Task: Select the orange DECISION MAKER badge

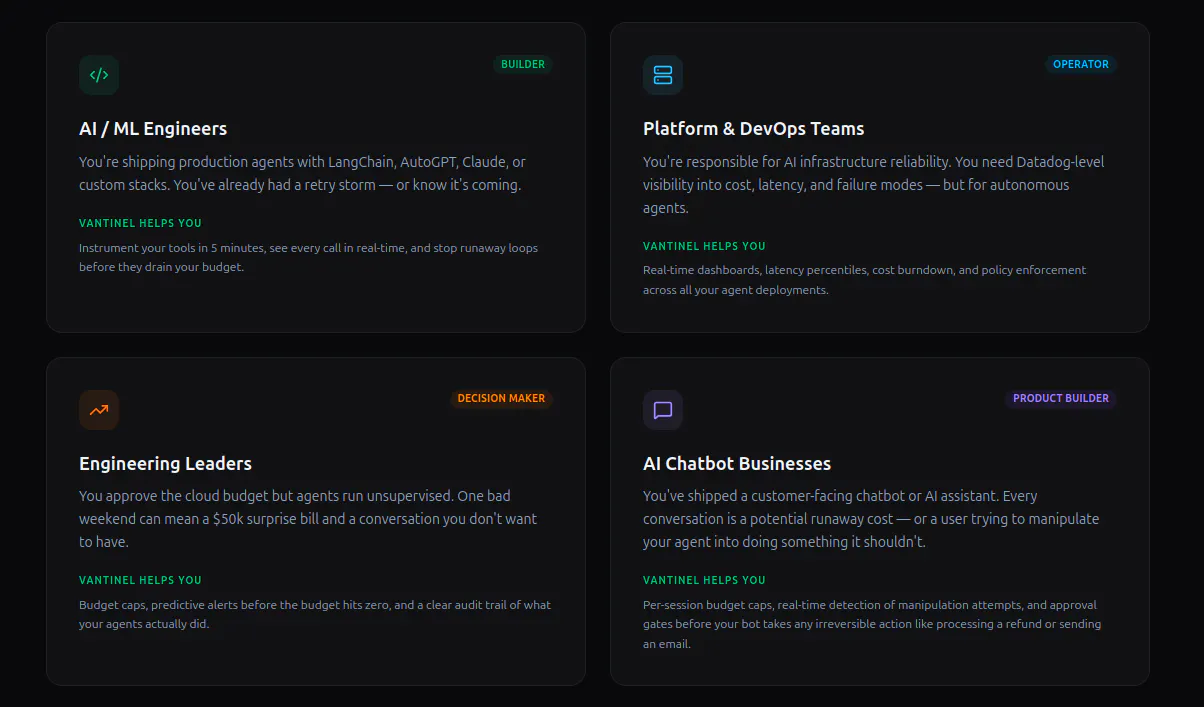Action: [x=501, y=398]
